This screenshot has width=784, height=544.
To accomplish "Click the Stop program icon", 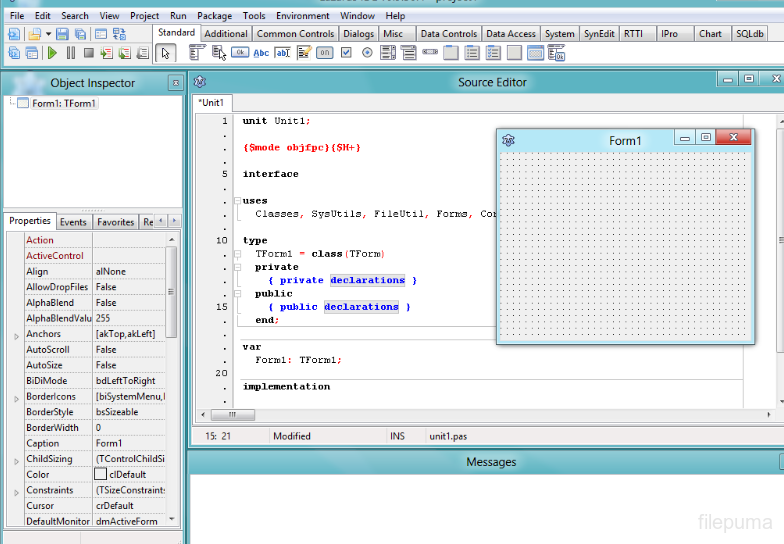I will [x=89, y=53].
